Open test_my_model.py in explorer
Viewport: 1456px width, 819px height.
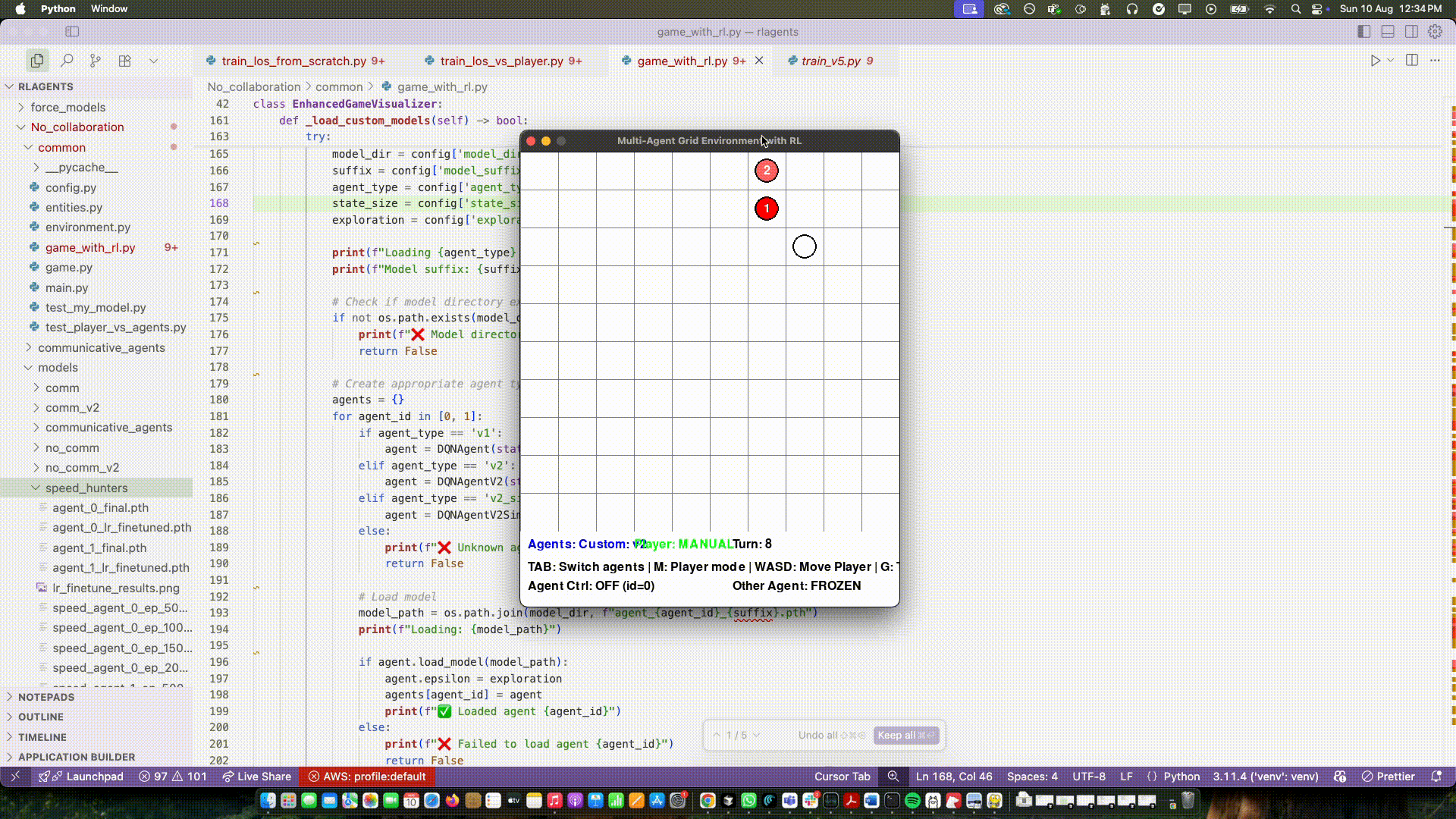click(x=96, y=307)
